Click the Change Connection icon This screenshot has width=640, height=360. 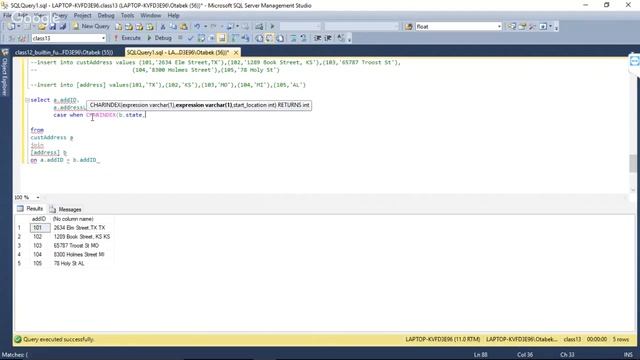tap(22, 38)
